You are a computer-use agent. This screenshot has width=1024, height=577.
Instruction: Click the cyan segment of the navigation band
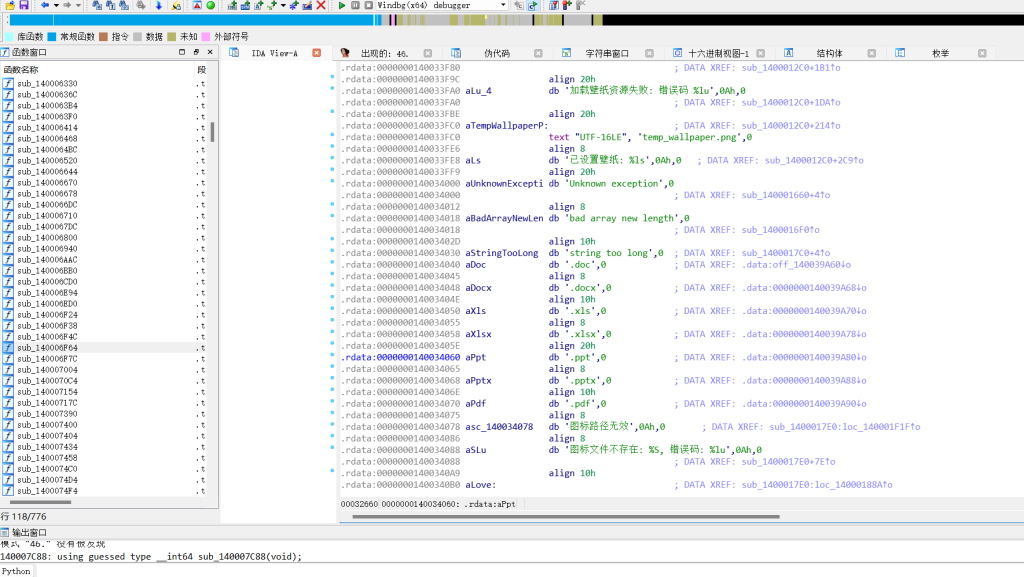(x=190, y=20)
